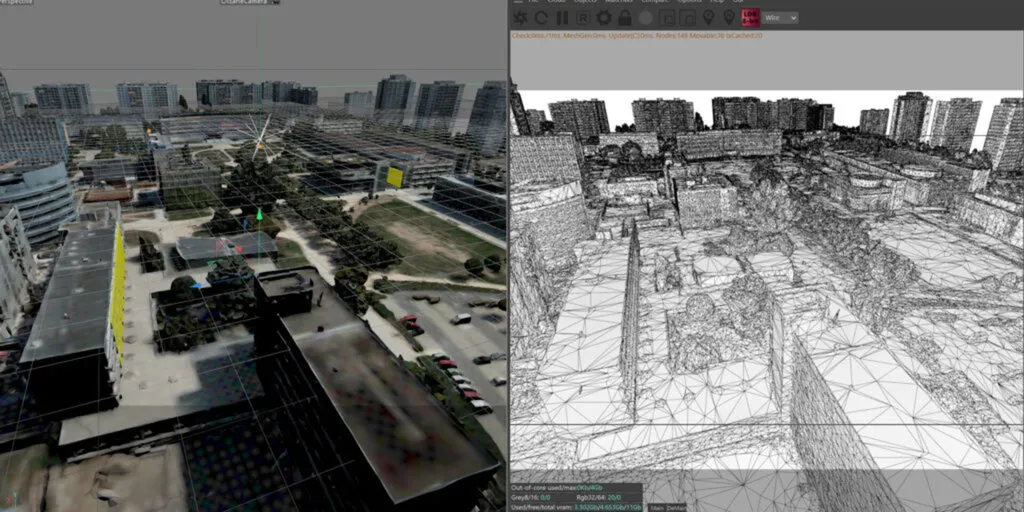
Task: Click the first region frame icon
Action: (x=667, y=18)
